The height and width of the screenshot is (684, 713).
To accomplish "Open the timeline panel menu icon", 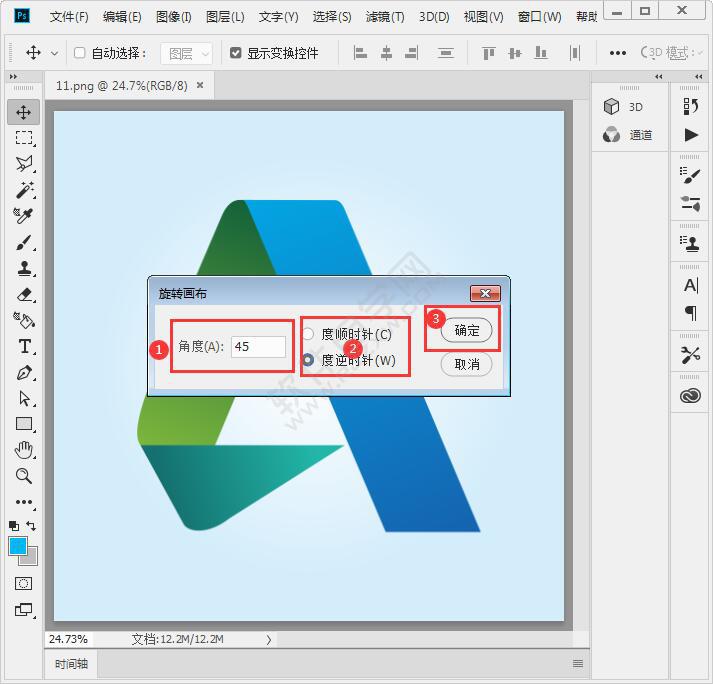I will pyautogui.click(x=578, y=664).
